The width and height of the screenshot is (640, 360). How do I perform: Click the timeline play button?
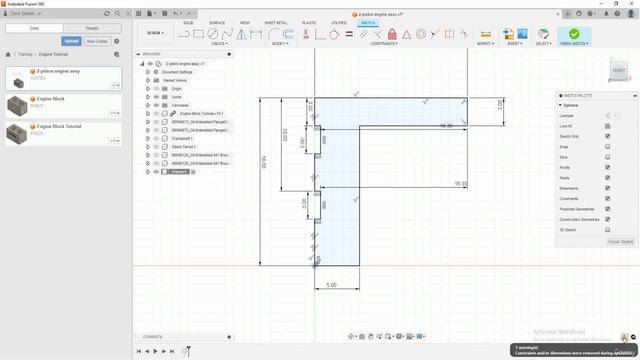coord(155,351)
